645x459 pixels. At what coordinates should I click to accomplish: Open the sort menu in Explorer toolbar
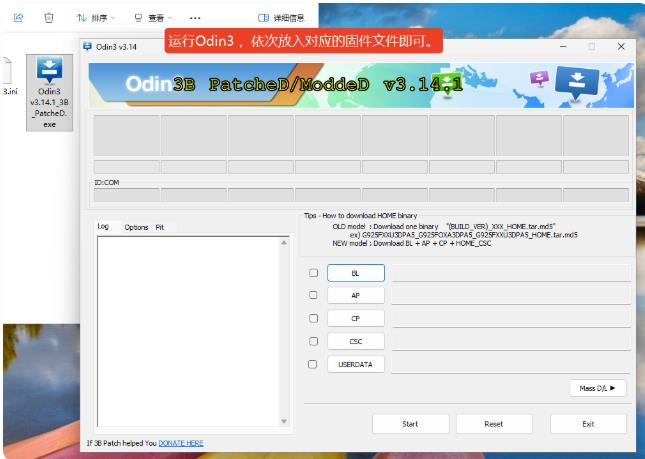95,18
